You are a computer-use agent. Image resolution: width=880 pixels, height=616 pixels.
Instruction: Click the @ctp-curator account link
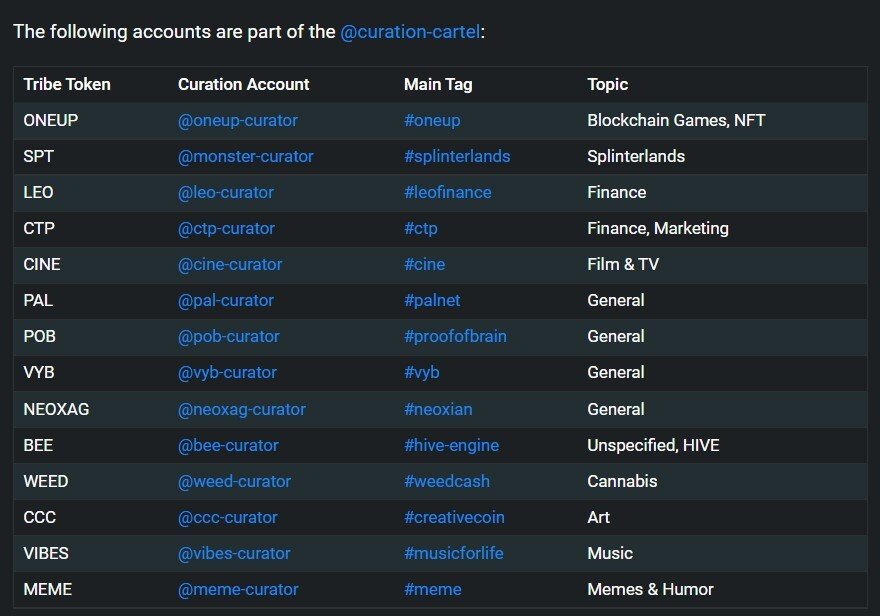click(226, 228)
